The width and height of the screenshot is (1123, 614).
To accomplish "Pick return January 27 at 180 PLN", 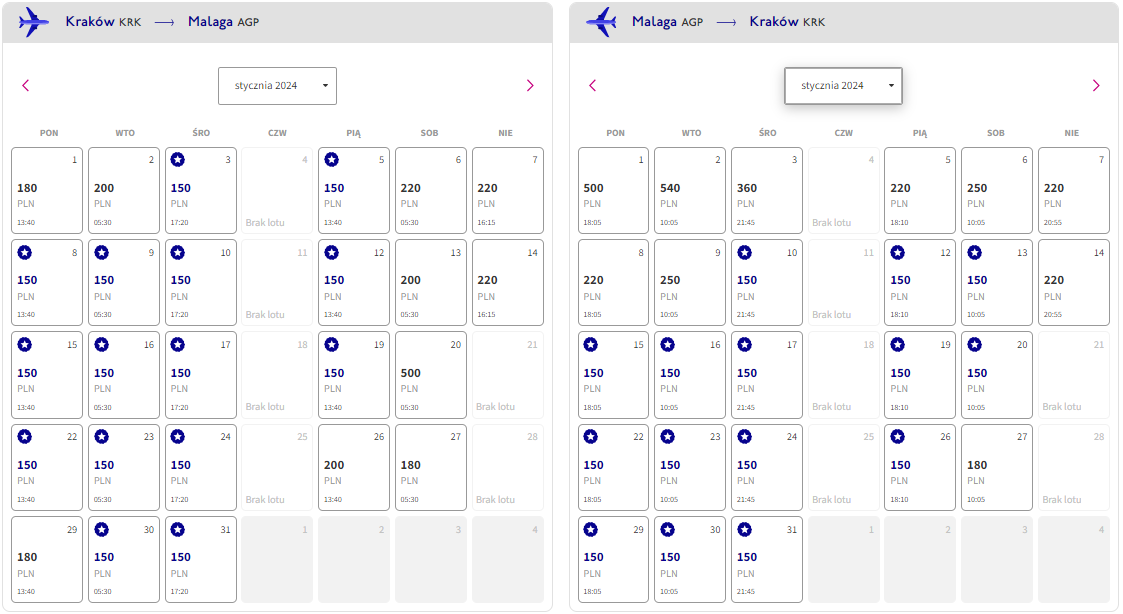I will (997, 467).
